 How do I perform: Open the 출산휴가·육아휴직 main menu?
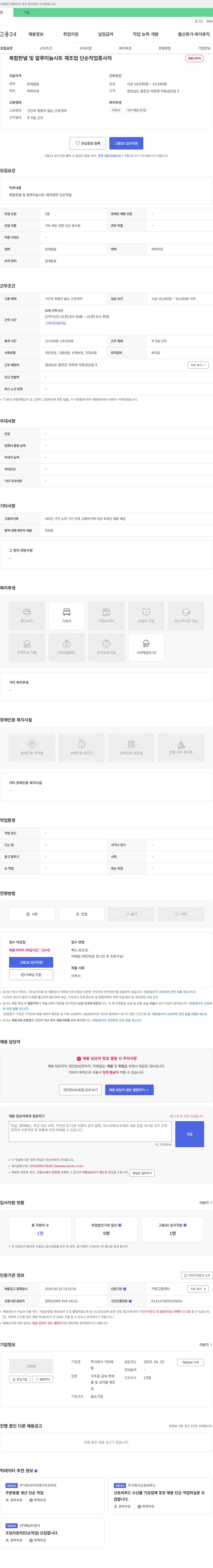193,34
